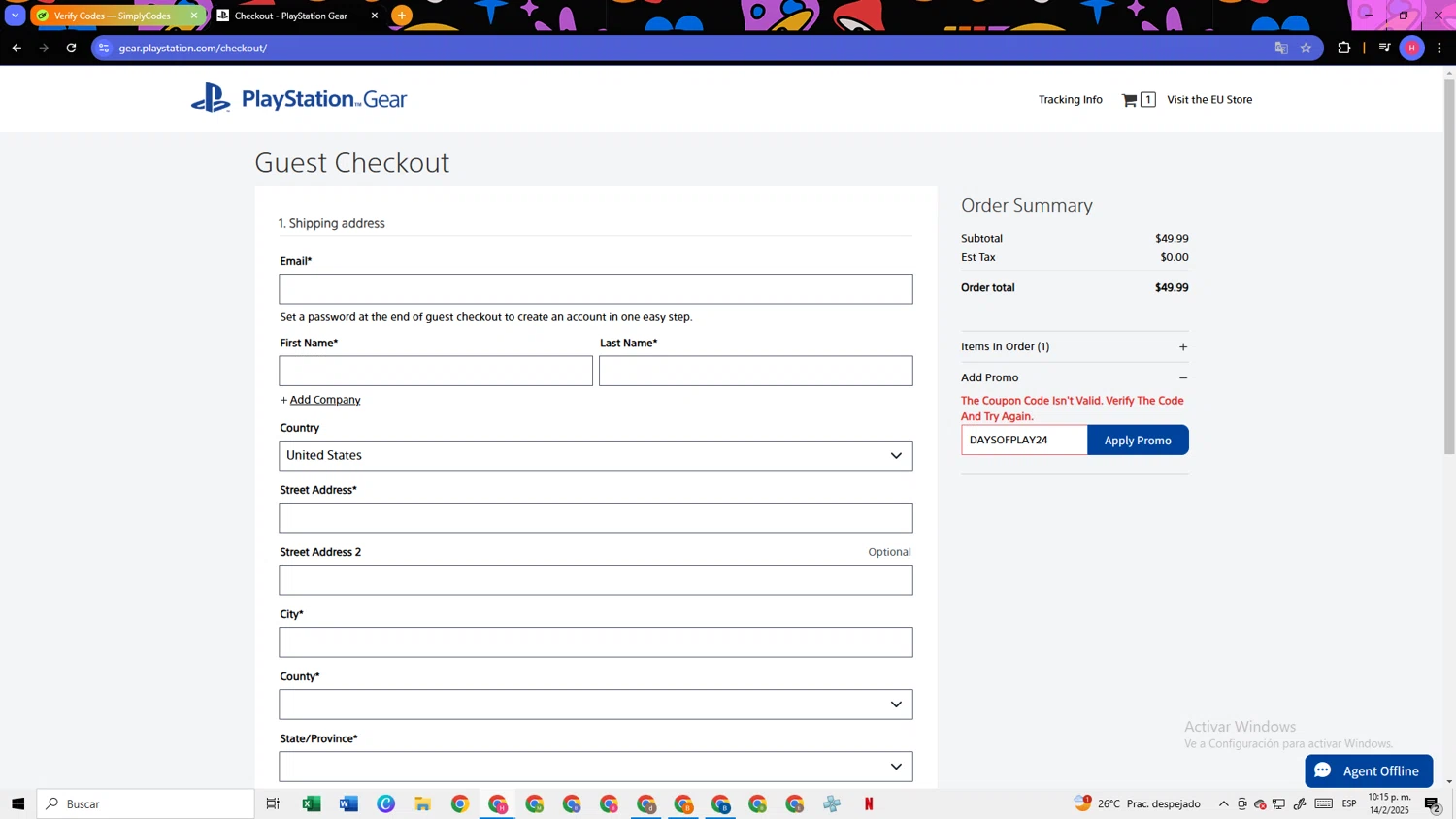This screenshot has width=1456, height=819.
Task: Click the page vertical scrollbar
Action: [x=1449, y=267]
